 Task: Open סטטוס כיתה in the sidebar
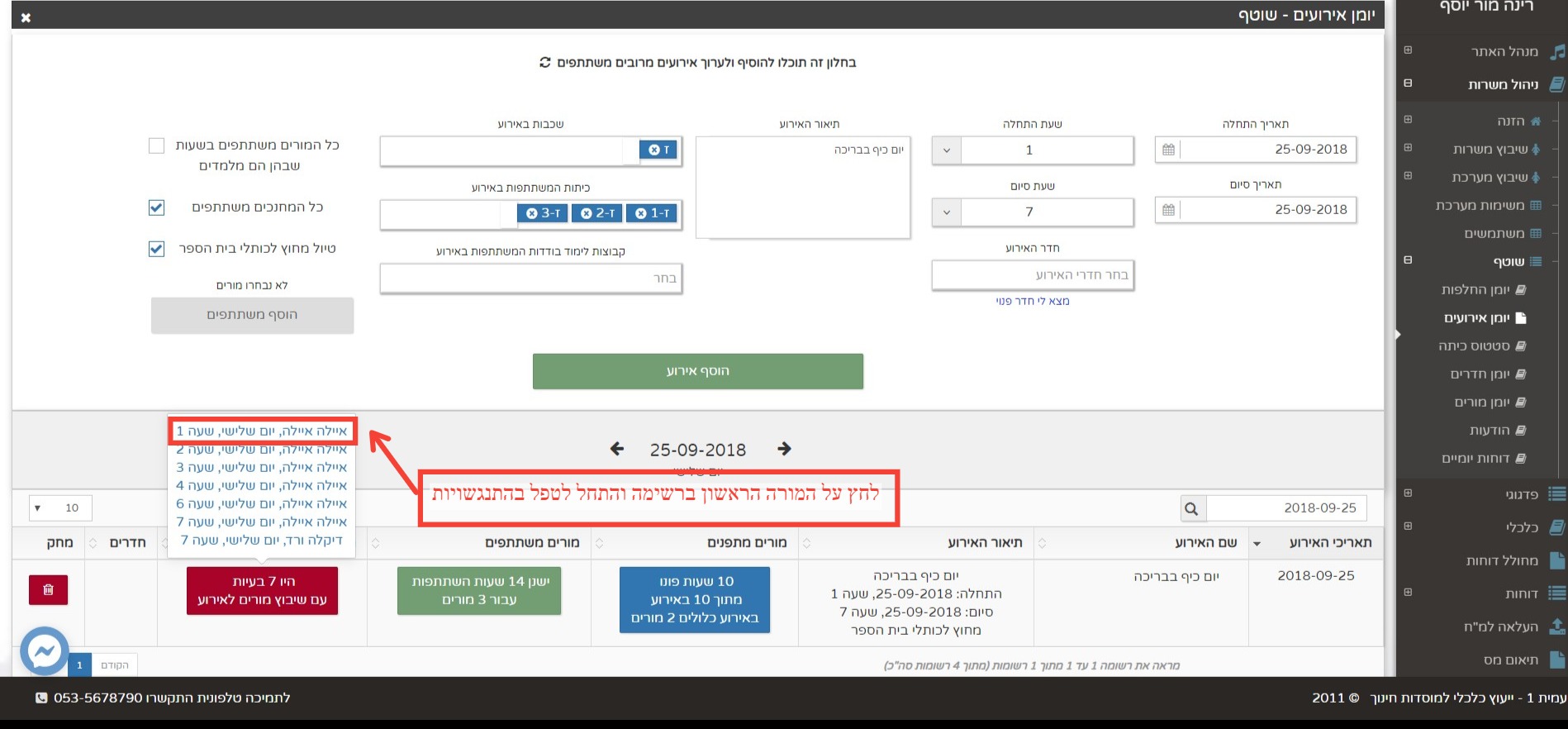1474,346
